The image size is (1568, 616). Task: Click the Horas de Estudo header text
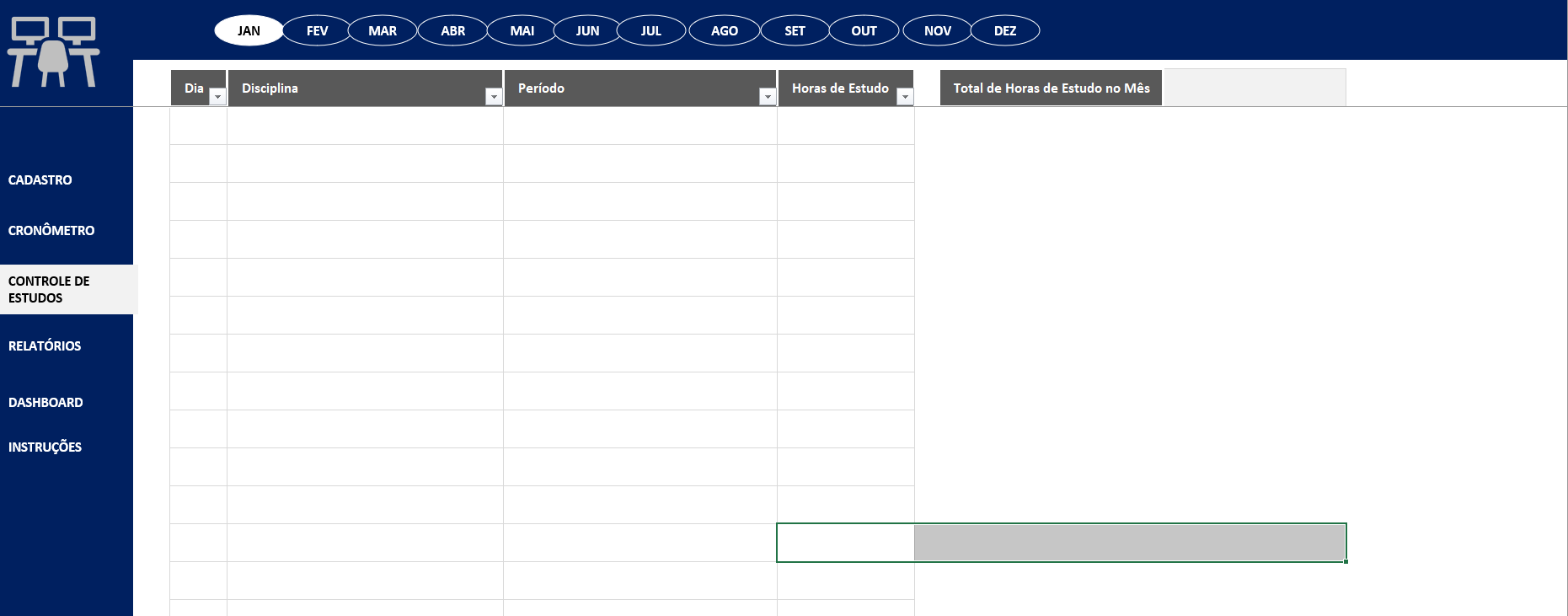coord(840,88)
